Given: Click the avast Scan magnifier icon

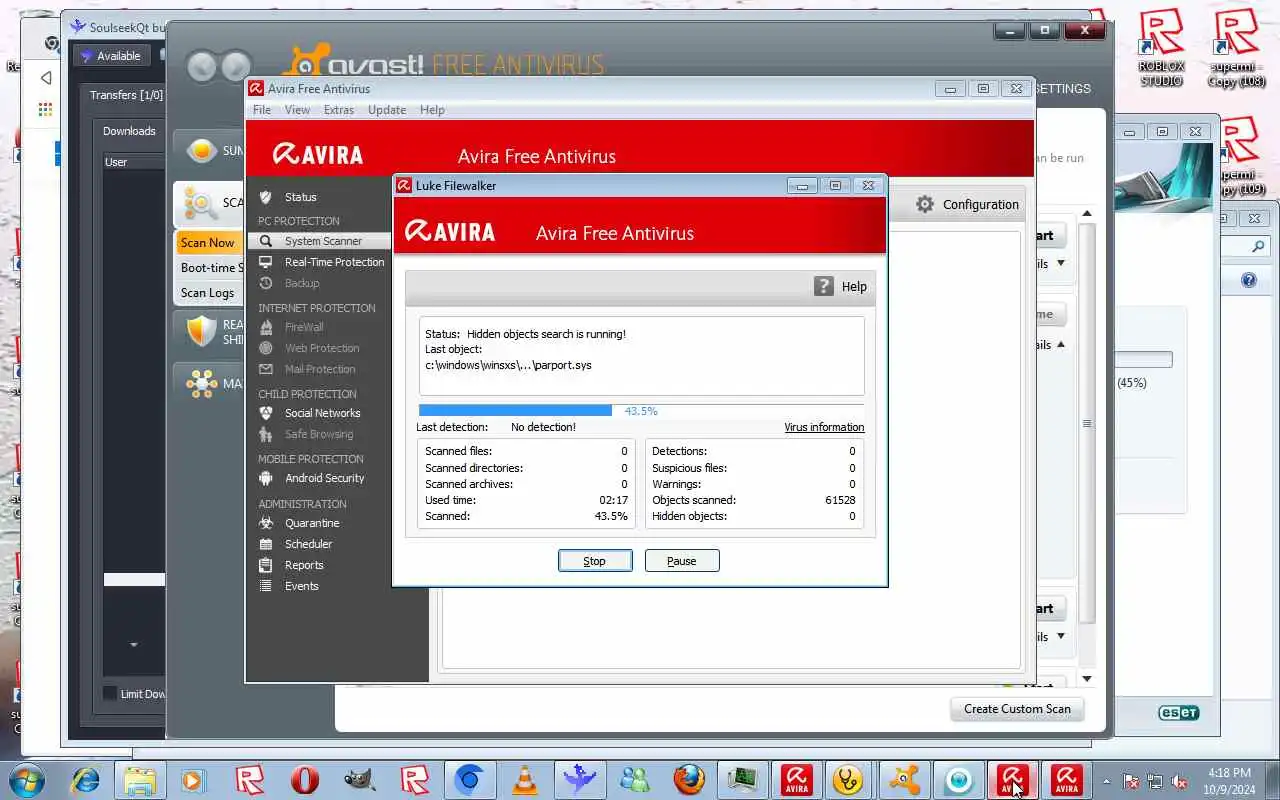Looking at the screenshot, I should click(x=201, y=205).
